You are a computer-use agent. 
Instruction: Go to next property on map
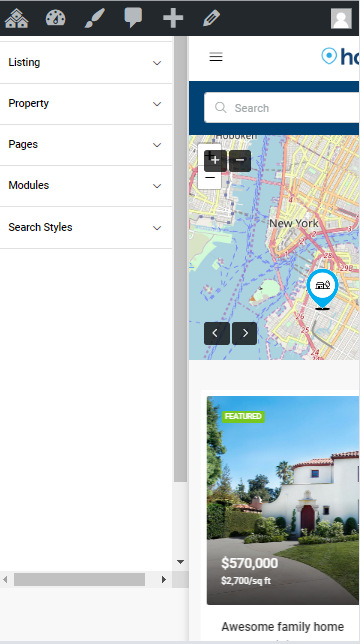pyautogui.click(x=245, y=333)
